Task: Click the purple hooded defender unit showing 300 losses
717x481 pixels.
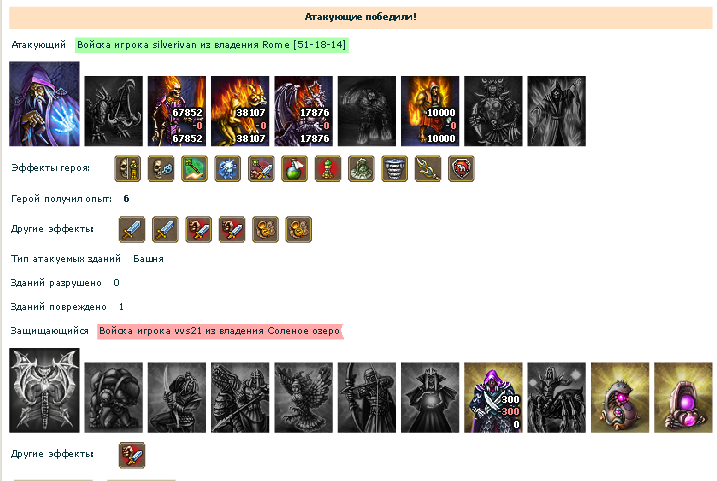Action: [493, 397]
